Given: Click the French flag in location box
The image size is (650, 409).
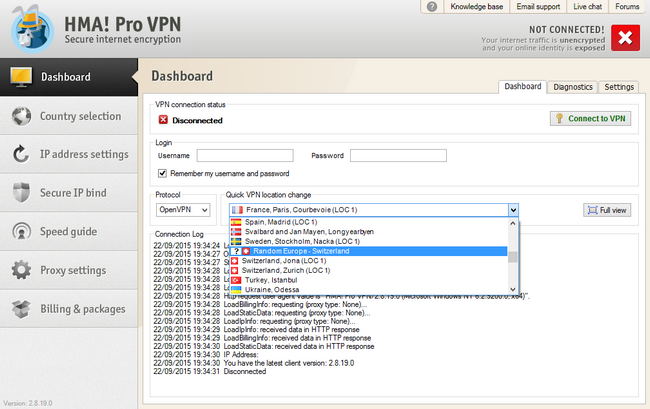Looking at the screenshot, I should coord(237,210).
